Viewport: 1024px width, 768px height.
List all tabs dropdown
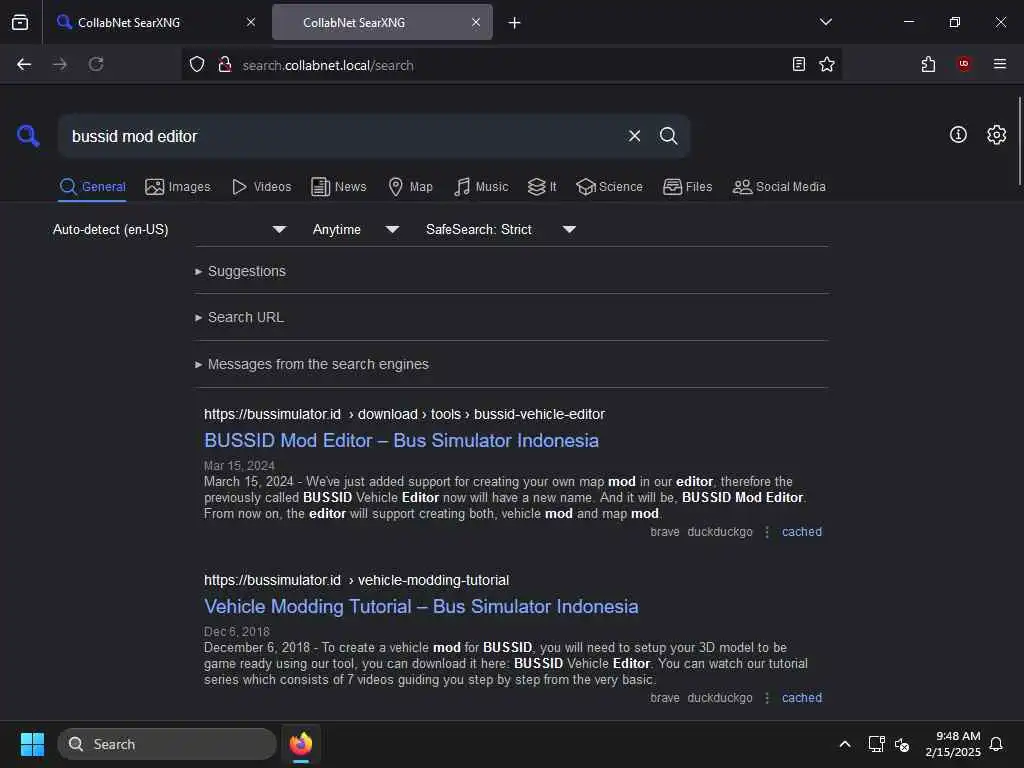tap(825, 22)
